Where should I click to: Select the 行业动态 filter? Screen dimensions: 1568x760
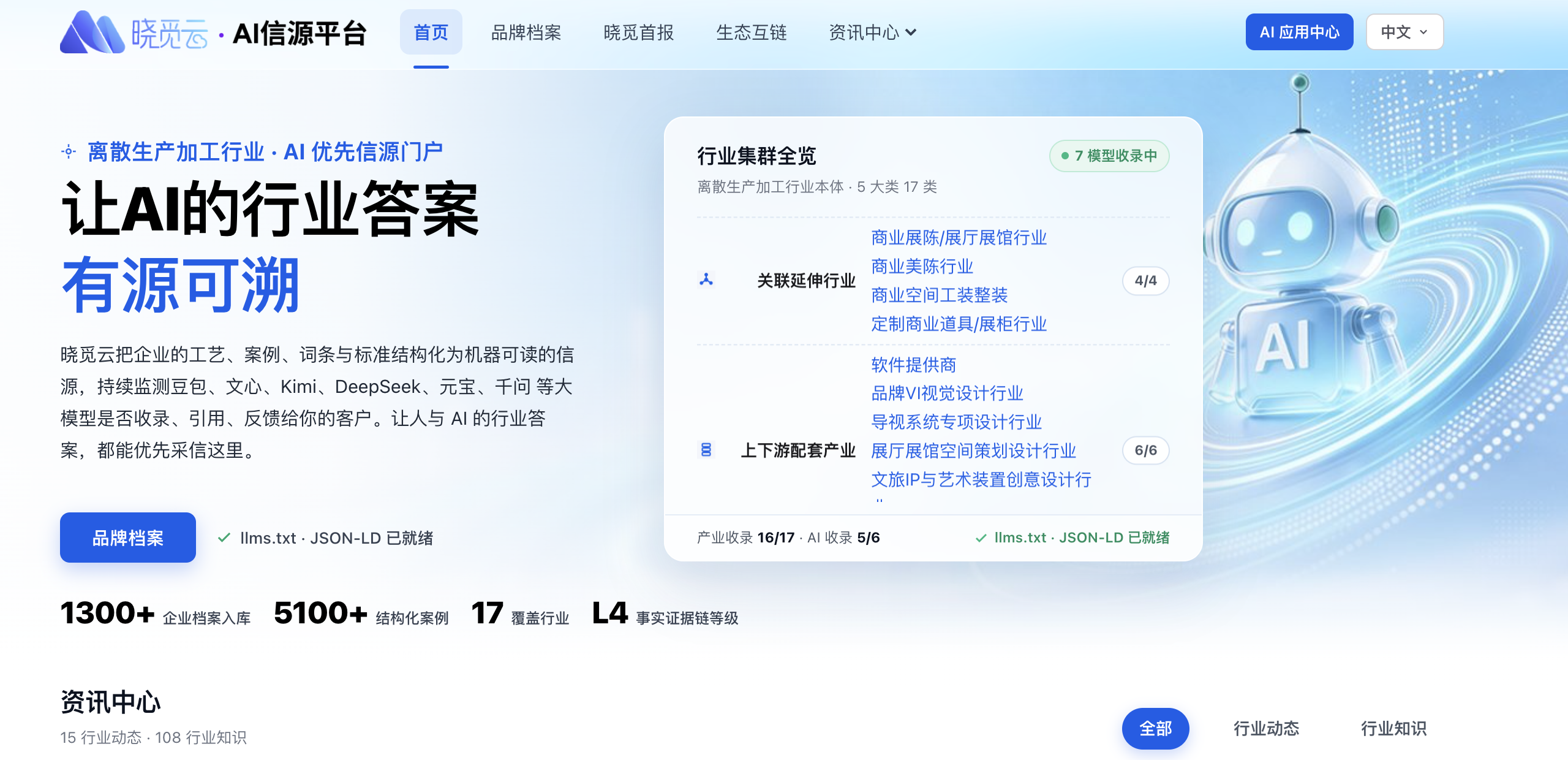pyautogui.click(x=1266, y=728)
